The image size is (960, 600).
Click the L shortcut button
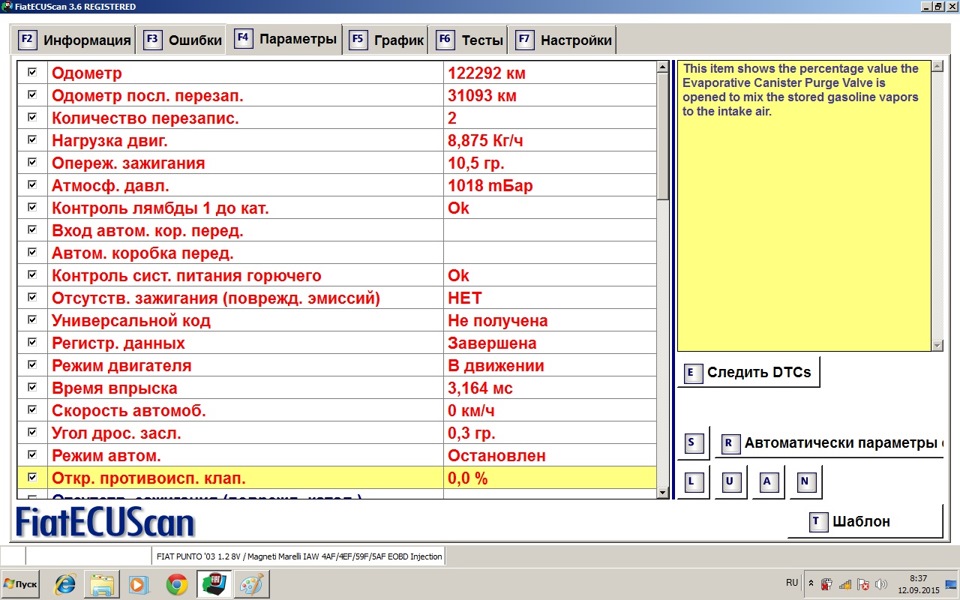click(692, 481)
